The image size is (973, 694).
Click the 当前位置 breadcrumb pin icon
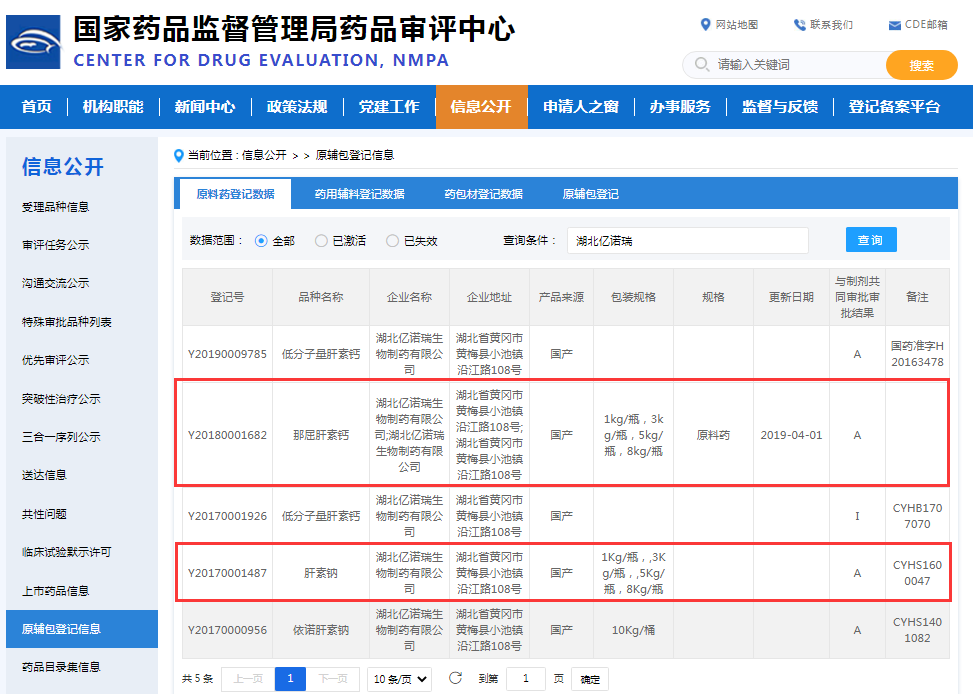pos(179,155)
